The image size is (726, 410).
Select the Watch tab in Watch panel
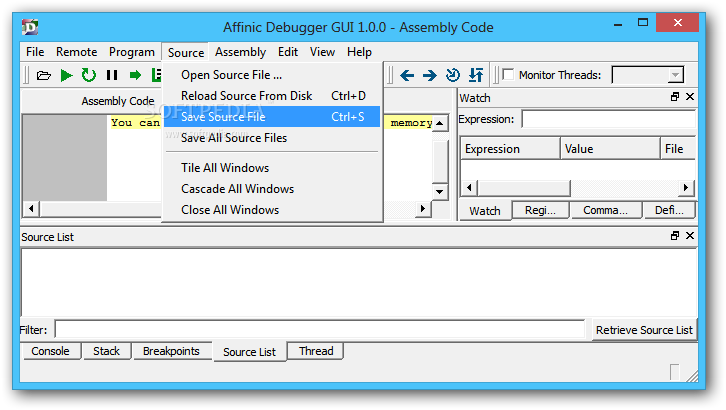(x=485, y=211)
